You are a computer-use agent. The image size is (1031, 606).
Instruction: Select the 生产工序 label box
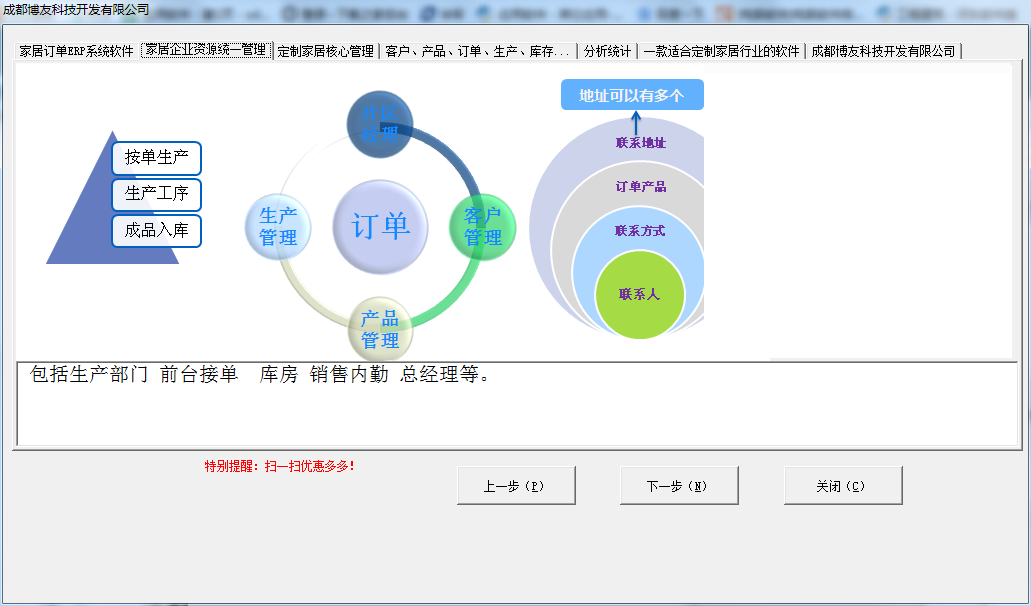tap(155, 194)
